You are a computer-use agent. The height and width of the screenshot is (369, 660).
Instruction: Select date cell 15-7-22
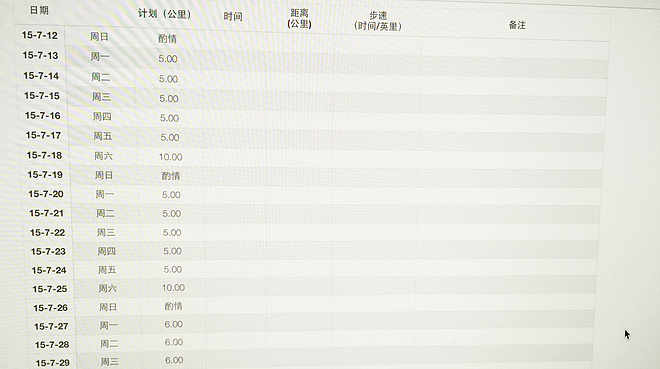(x=48, y=233)
